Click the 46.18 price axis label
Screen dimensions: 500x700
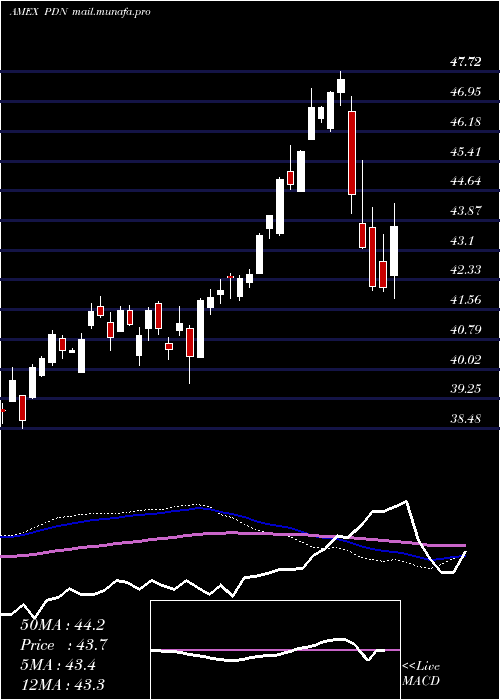466,121
